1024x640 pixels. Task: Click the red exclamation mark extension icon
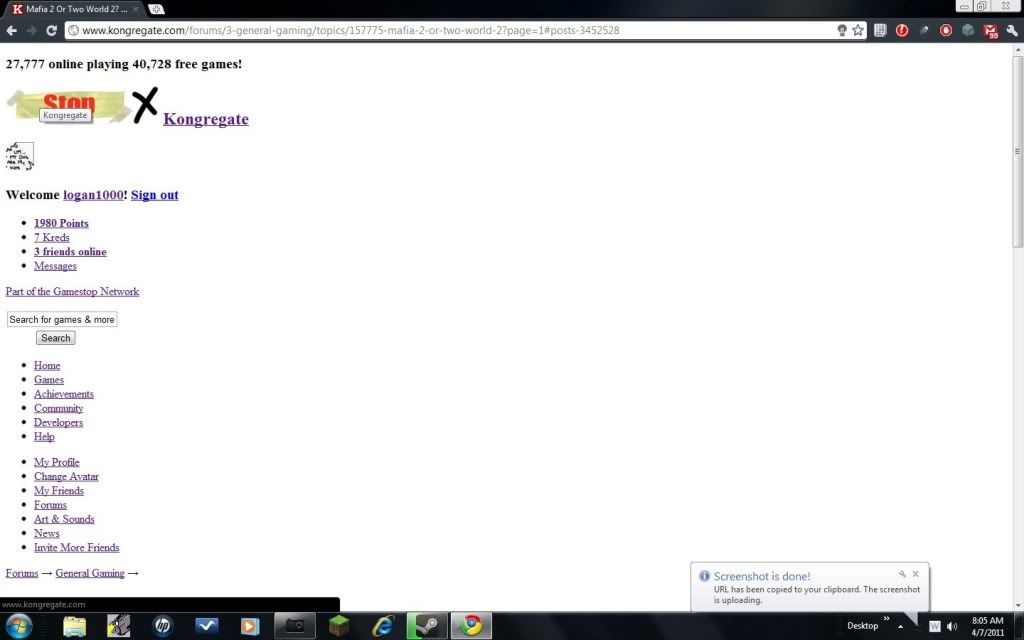[x=902, y=30]
